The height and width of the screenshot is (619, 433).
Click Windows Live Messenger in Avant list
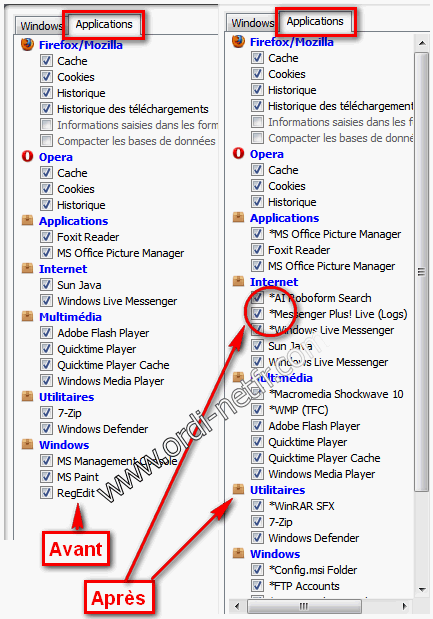point(117,301)
